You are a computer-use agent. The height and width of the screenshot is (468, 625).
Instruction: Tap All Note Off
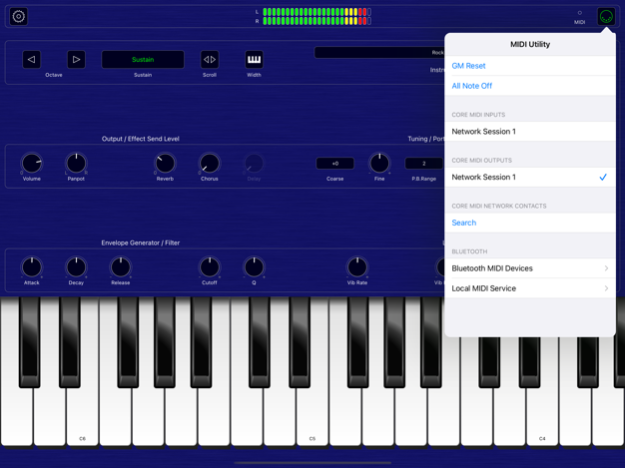(x=530, y=86)
